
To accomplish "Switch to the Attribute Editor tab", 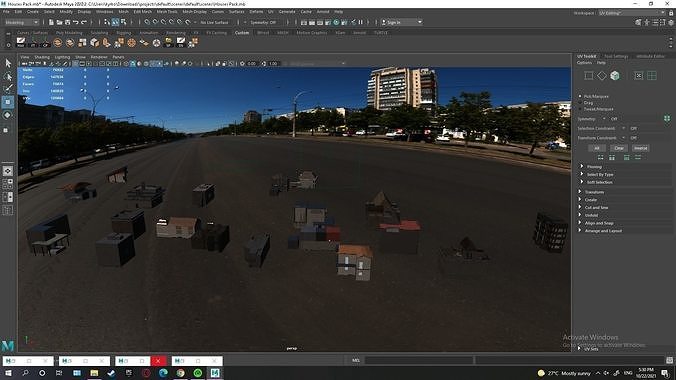I will point(650,56).
